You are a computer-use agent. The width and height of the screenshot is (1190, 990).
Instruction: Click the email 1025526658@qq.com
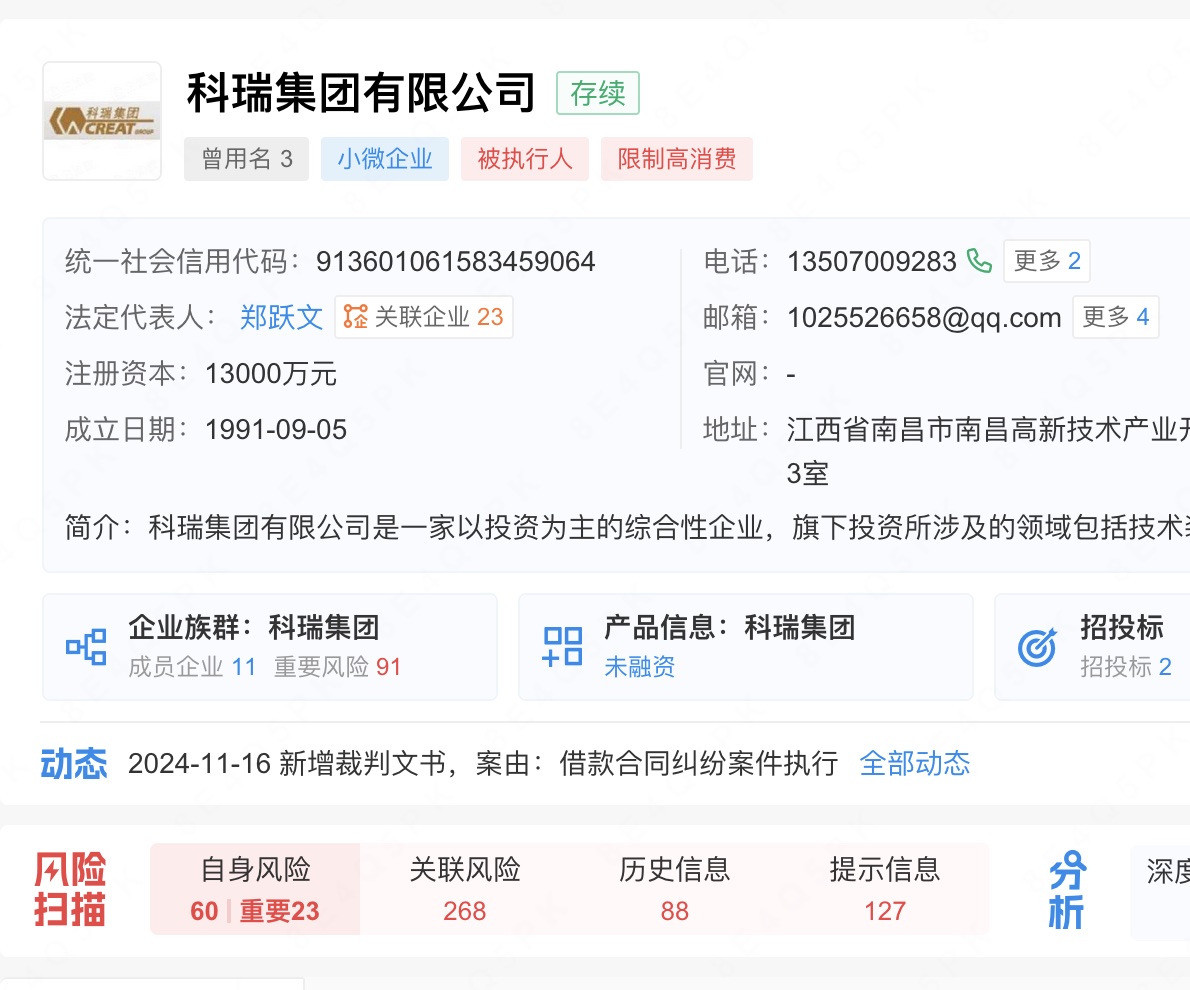[924, 317]
